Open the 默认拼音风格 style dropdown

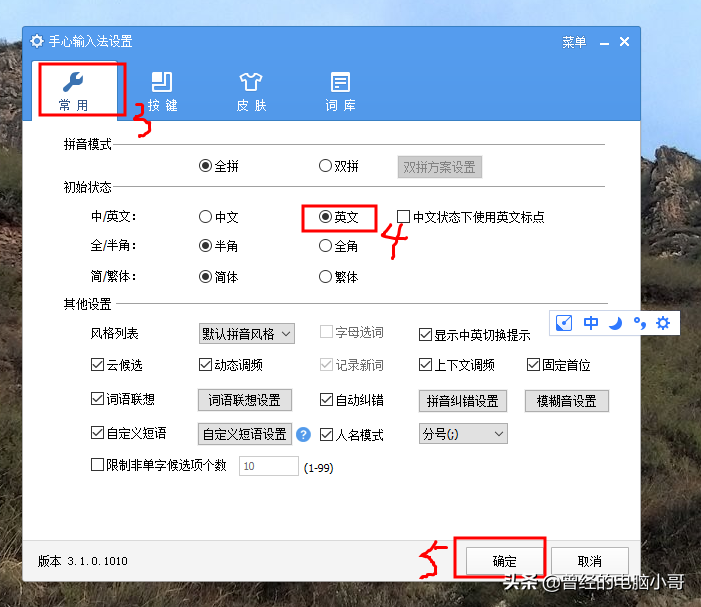pyautogui.click(x=246, y=334)
